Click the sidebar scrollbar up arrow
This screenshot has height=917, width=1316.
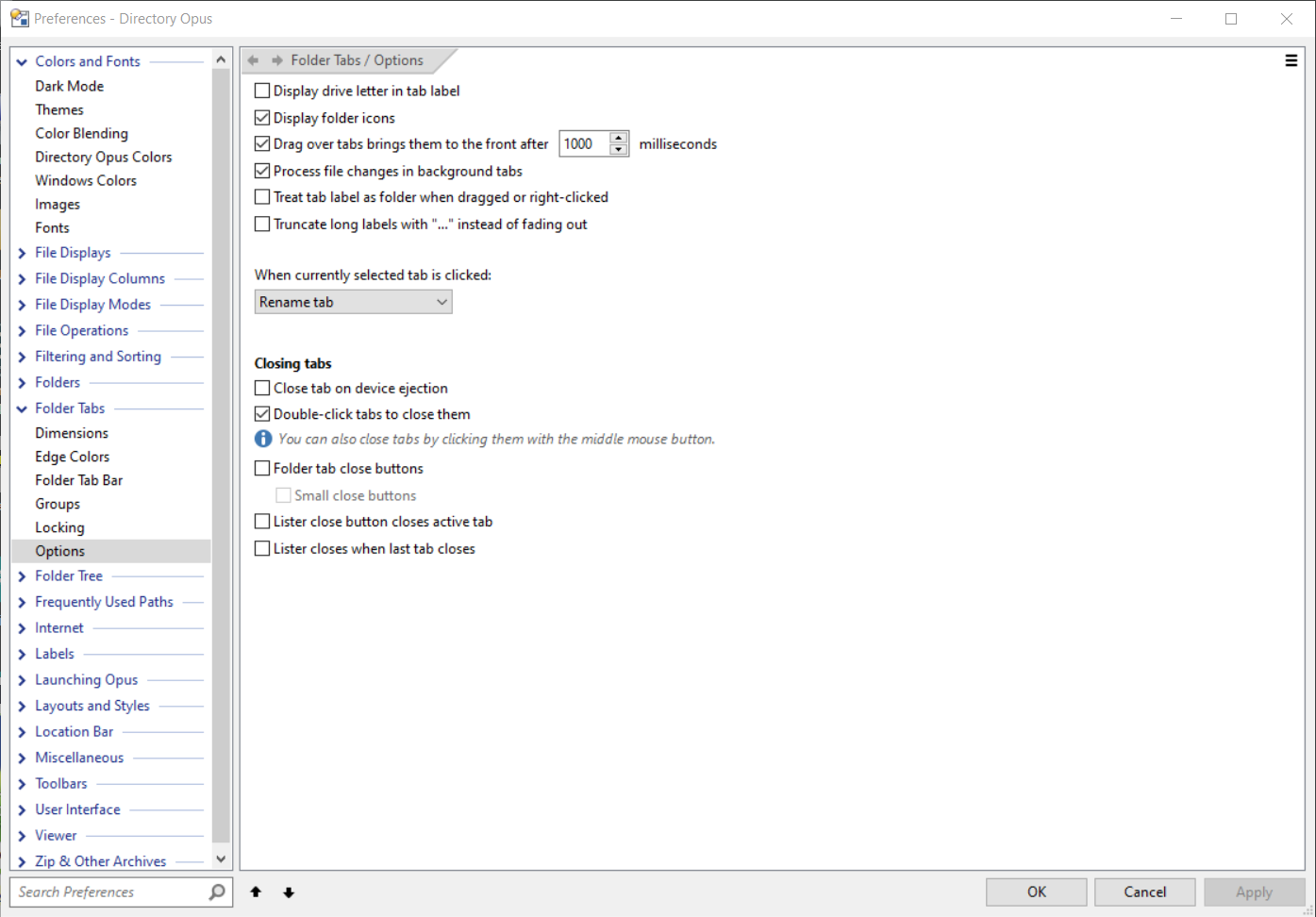coord(221,59)
